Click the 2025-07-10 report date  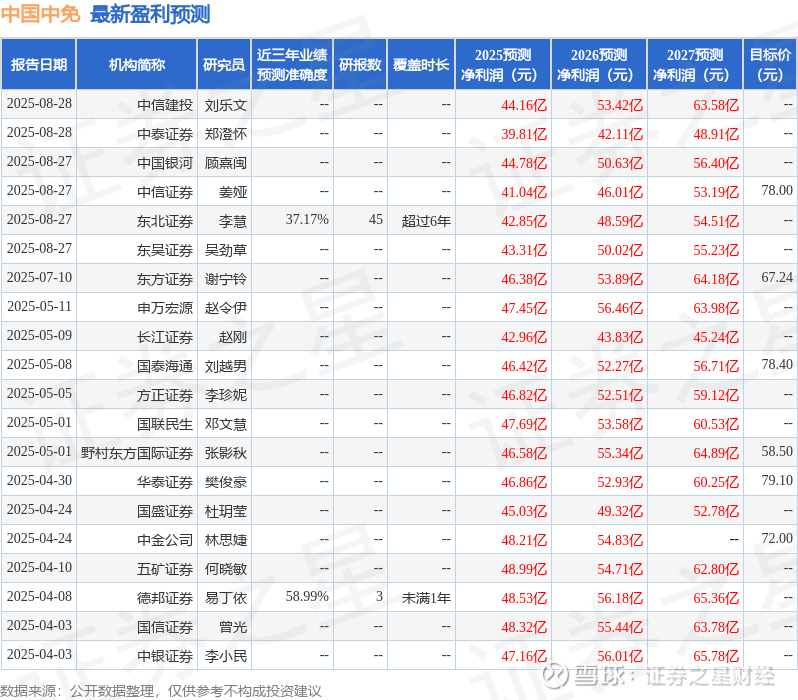[39, 277]
